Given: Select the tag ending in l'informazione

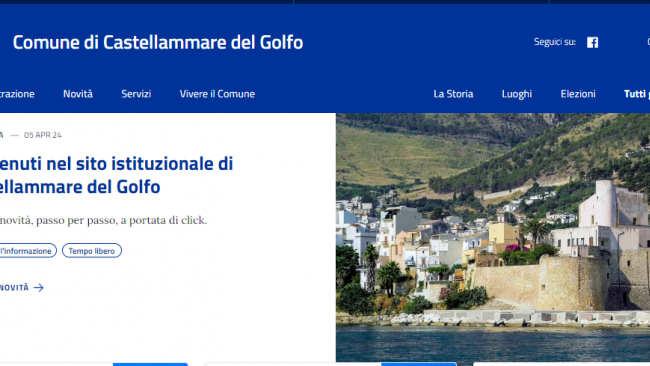Looking at the screenshot, I should tap(27, 251).
